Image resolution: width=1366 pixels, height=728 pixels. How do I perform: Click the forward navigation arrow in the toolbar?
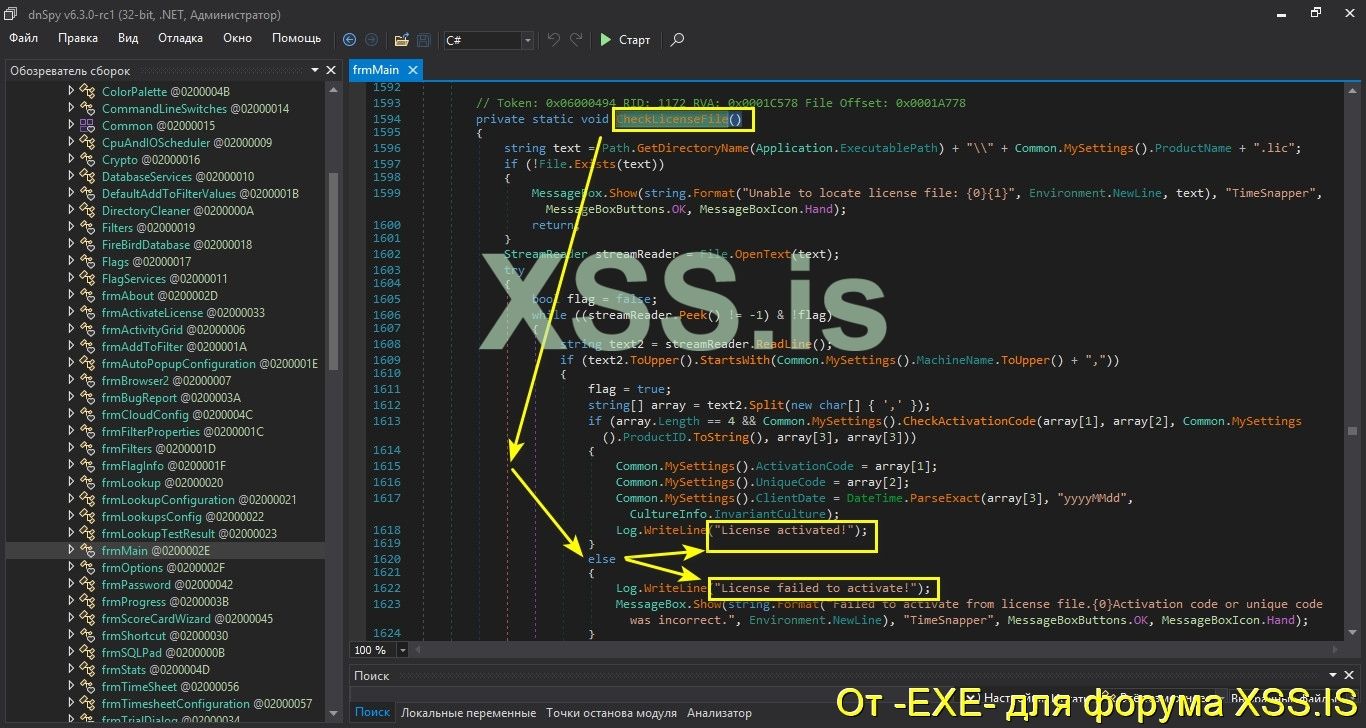tap(371, 40)
